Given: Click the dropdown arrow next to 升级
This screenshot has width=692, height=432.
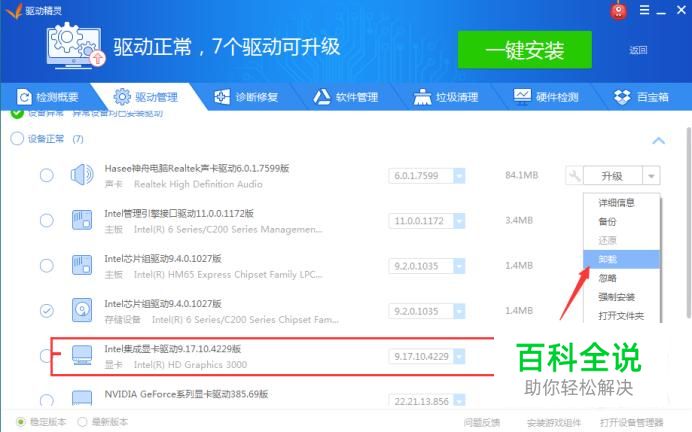Looking at the screenshot, I should 651,176.
